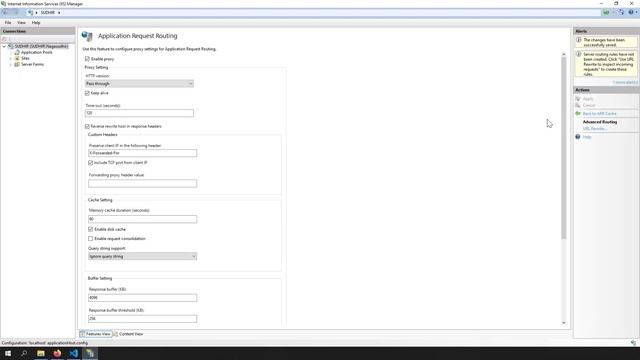Click the vertical scrollbar thumb in main pane

tap(564, 147)
